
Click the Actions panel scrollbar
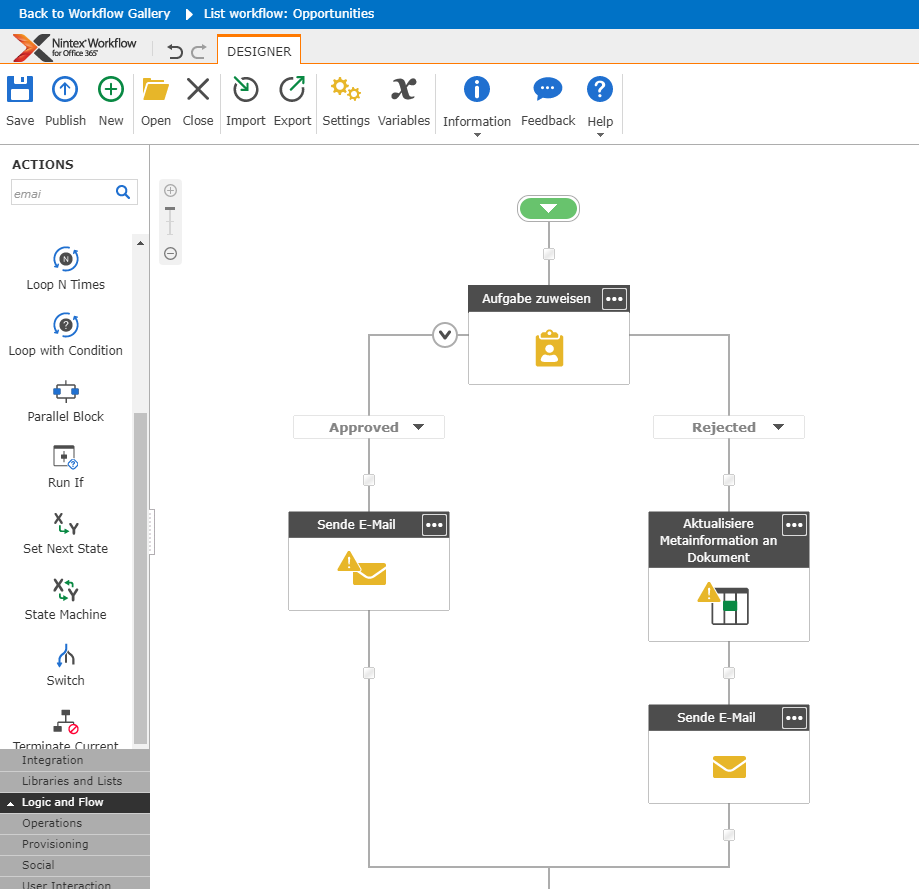coord(140,578)
